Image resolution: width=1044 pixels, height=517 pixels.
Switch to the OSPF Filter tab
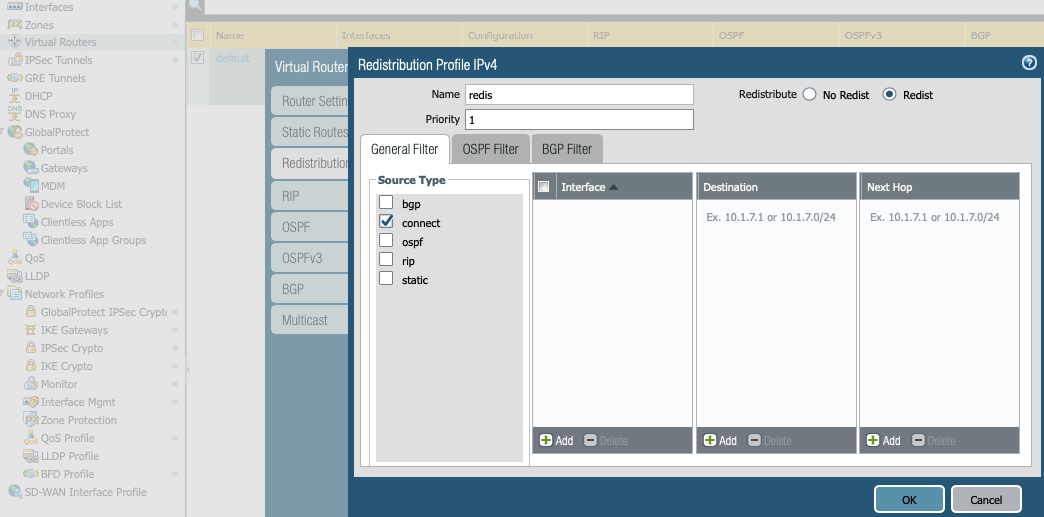click(x=490, y=149)
